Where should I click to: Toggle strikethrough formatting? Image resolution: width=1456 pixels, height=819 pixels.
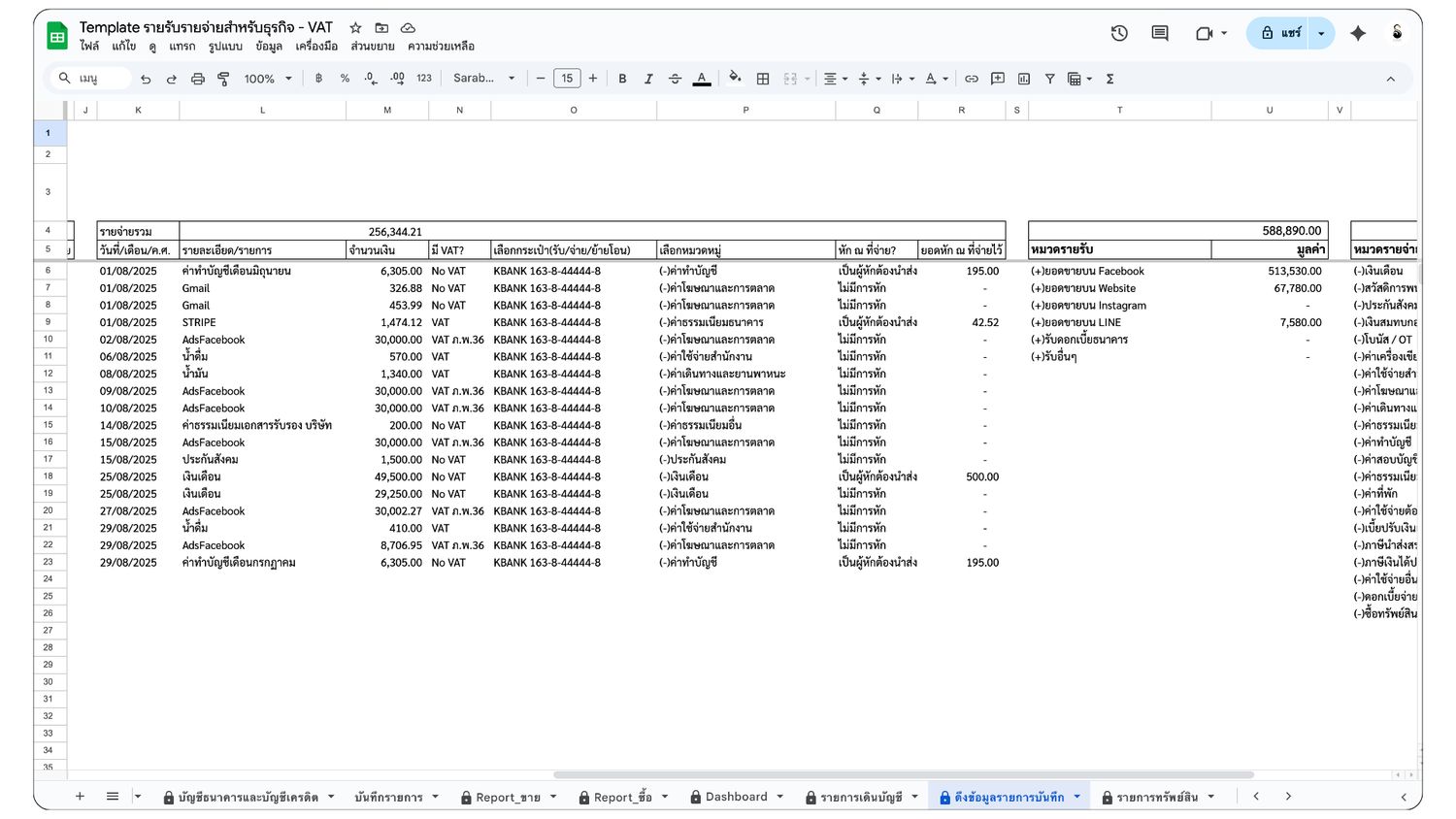(x=675, y=79)
